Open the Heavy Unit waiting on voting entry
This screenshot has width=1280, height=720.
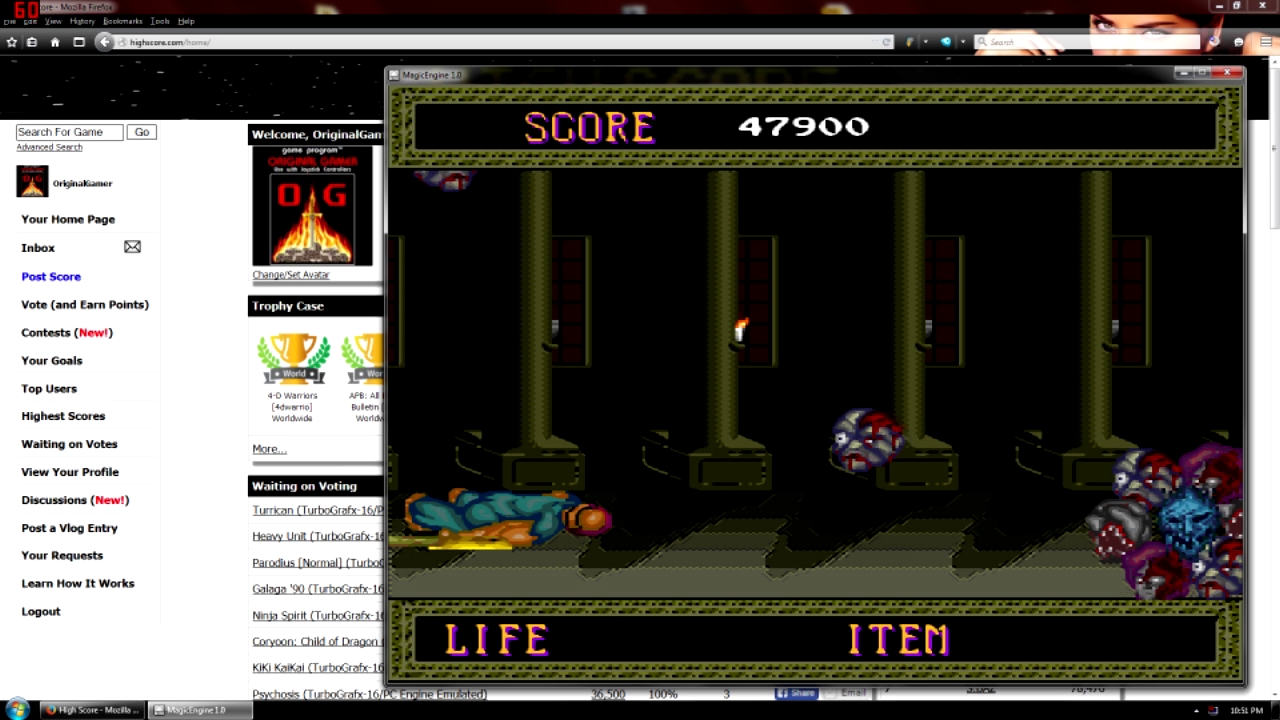[x=317, y=536]
